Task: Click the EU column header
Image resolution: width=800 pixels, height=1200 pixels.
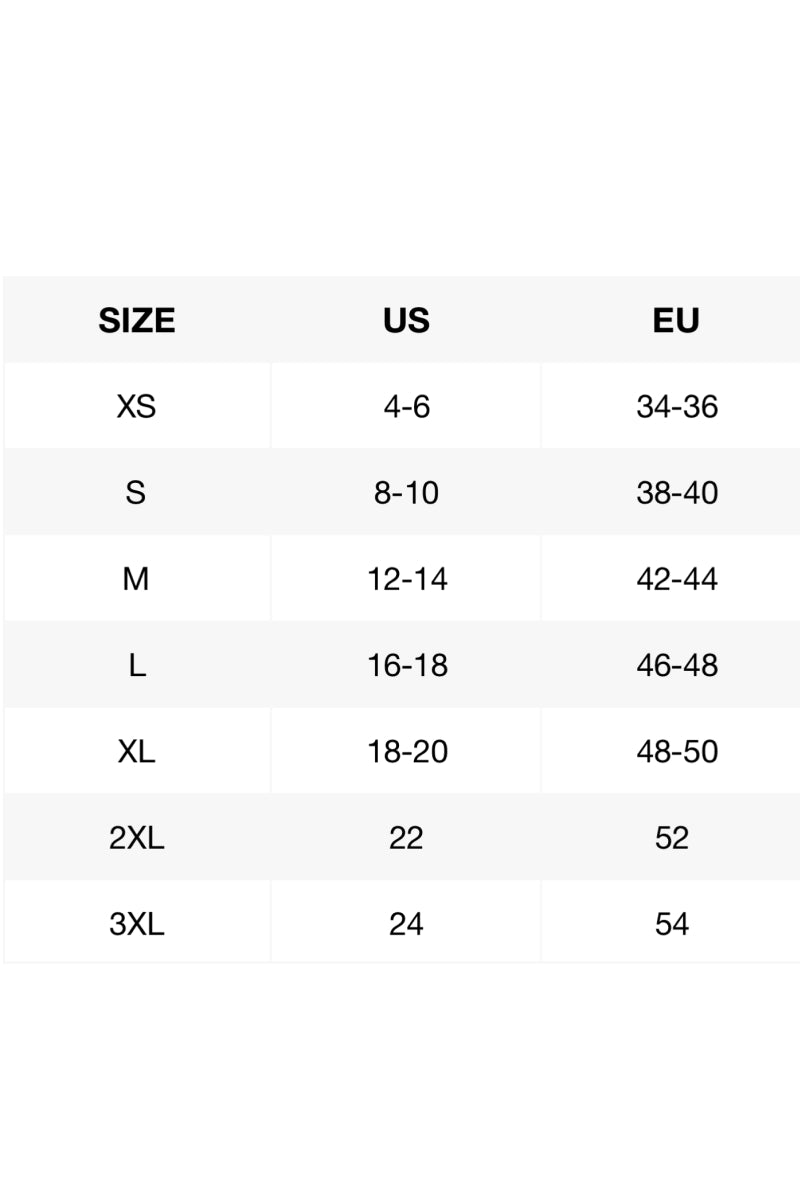Action: (676, 321)
